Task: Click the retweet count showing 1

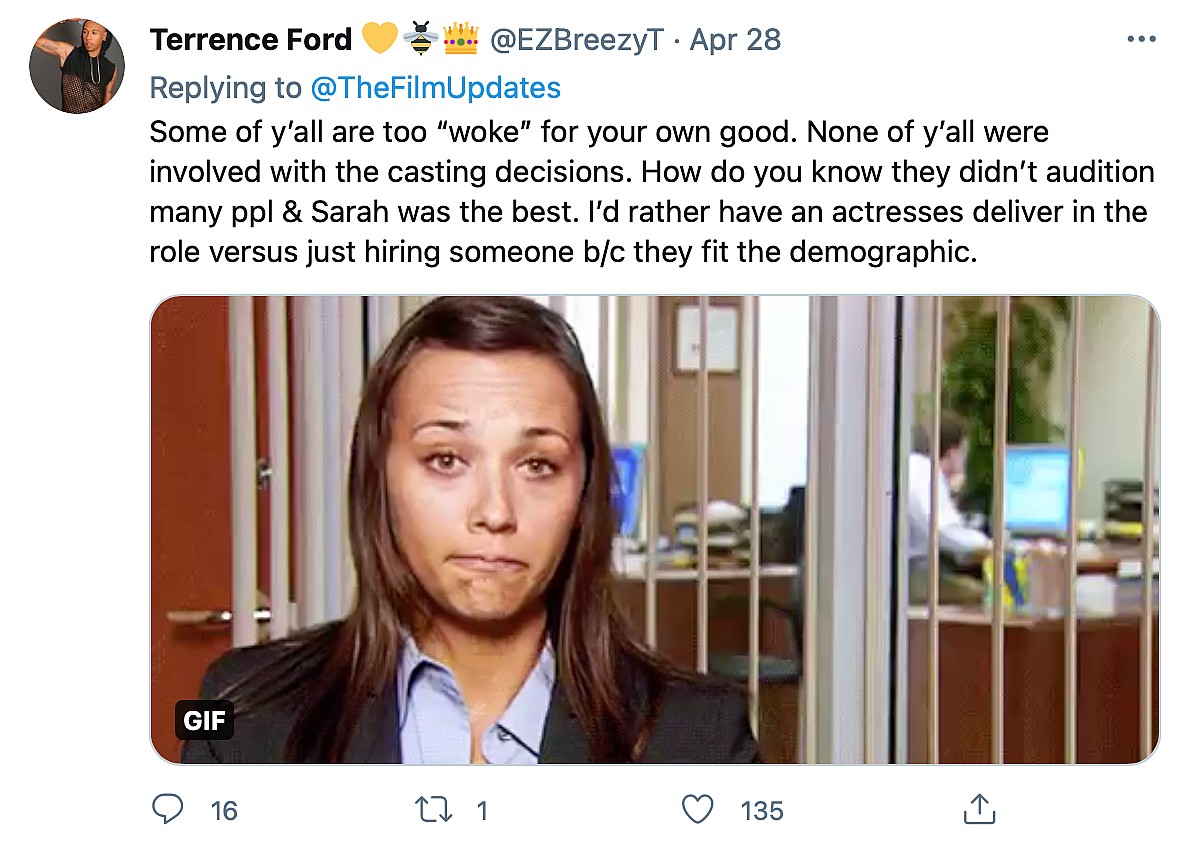Action: coord(482,810)
